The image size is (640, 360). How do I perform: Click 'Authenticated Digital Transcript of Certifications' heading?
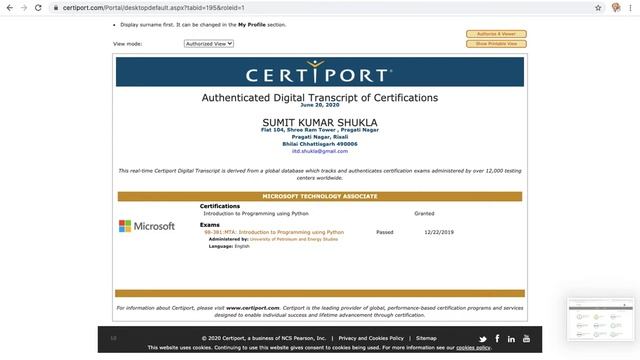[320, 98]
